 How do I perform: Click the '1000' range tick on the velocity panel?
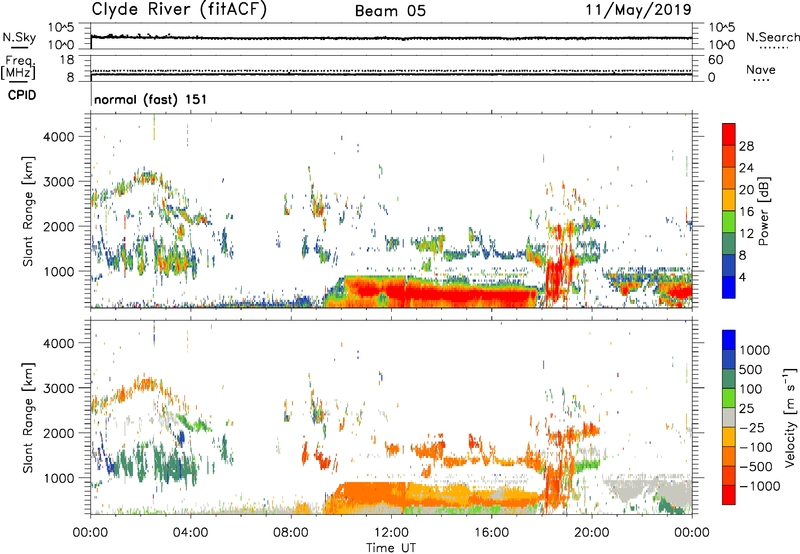point(58,478)
